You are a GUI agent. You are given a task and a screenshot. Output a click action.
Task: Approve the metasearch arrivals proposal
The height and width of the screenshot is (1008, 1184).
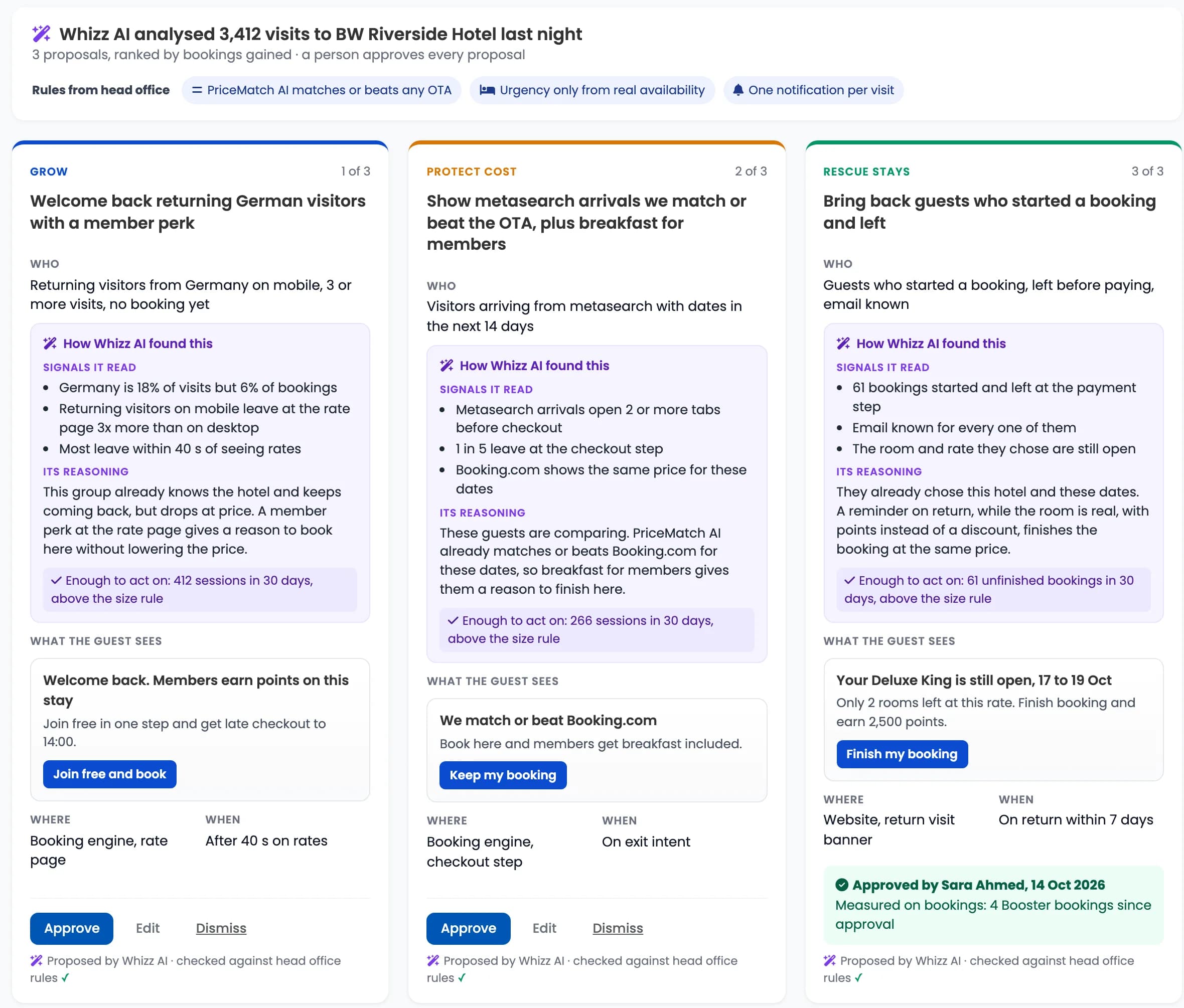point(468,928)
